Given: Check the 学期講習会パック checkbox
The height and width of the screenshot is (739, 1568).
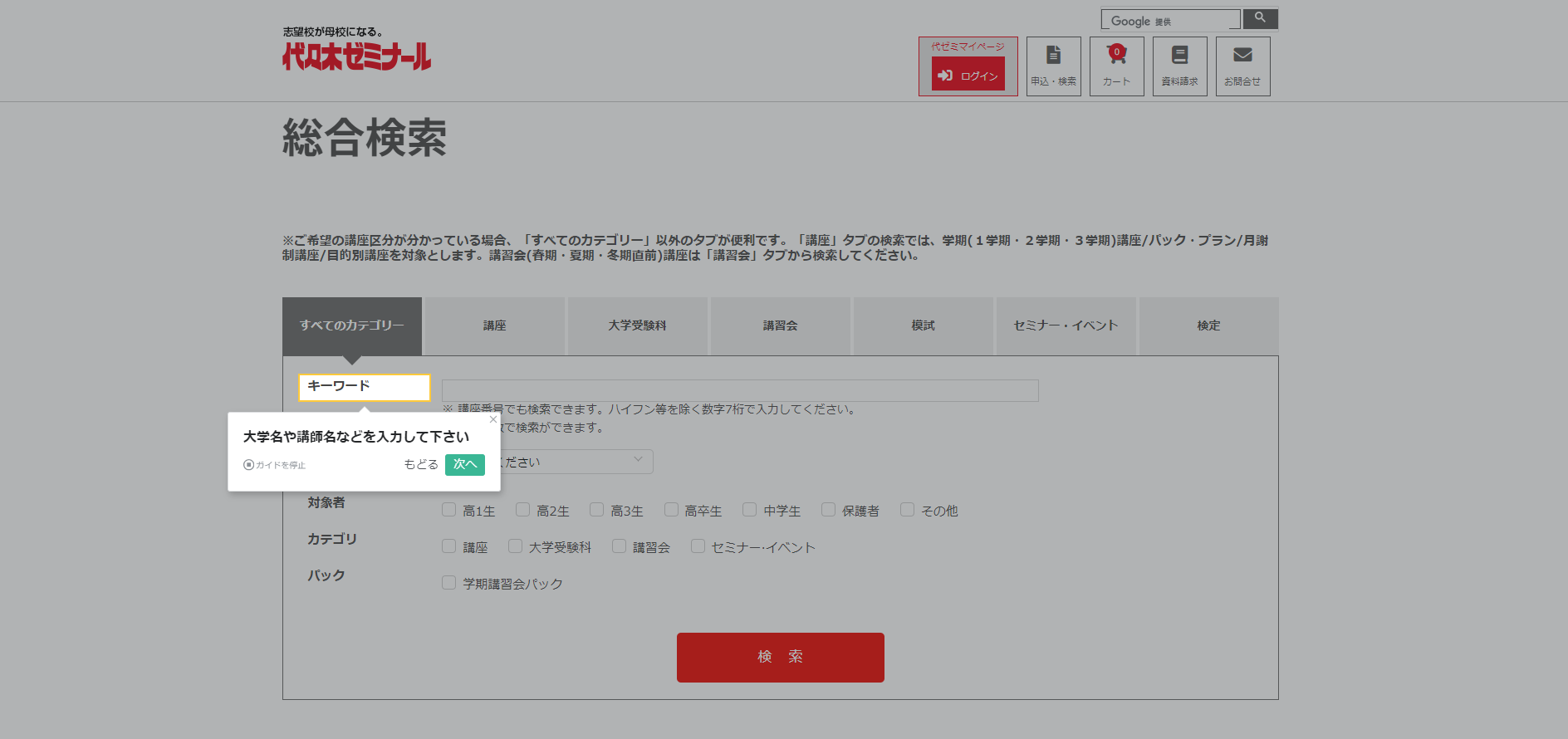Looking at the screenshot, I should [x=449, y=583].
